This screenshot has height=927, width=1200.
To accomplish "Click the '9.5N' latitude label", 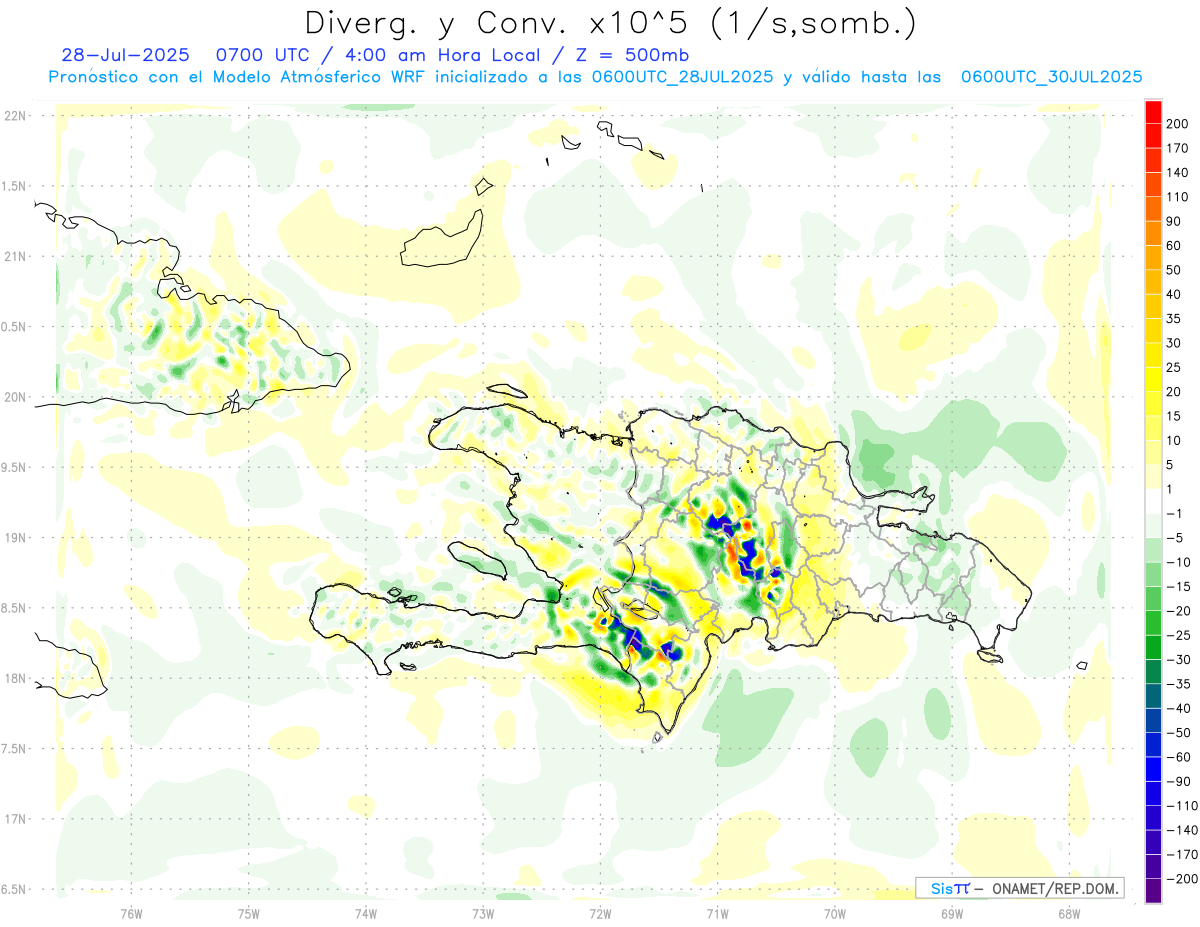I will [x=14, y=467].
